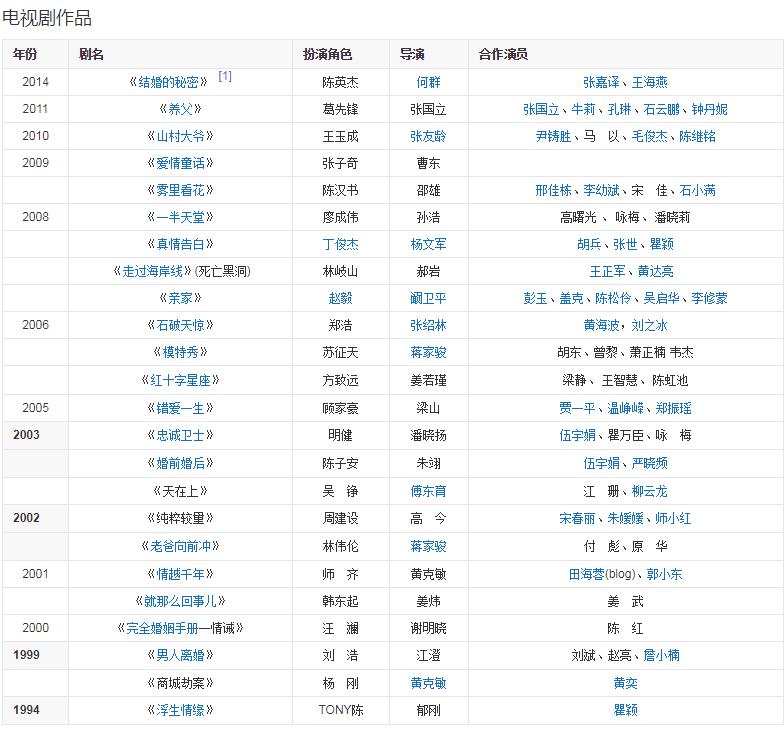The width and height of the screenshot is (784, 730).
Task: Click the footnote reference [1]
Action: point(225,77)
